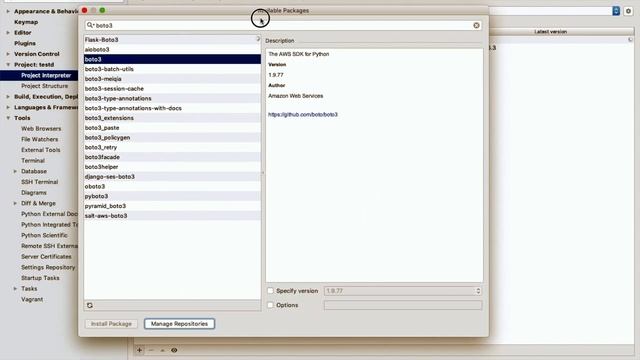The image size is (640, 360).
Task: Select boto3-session-cache package
Action: coord(172,89)
